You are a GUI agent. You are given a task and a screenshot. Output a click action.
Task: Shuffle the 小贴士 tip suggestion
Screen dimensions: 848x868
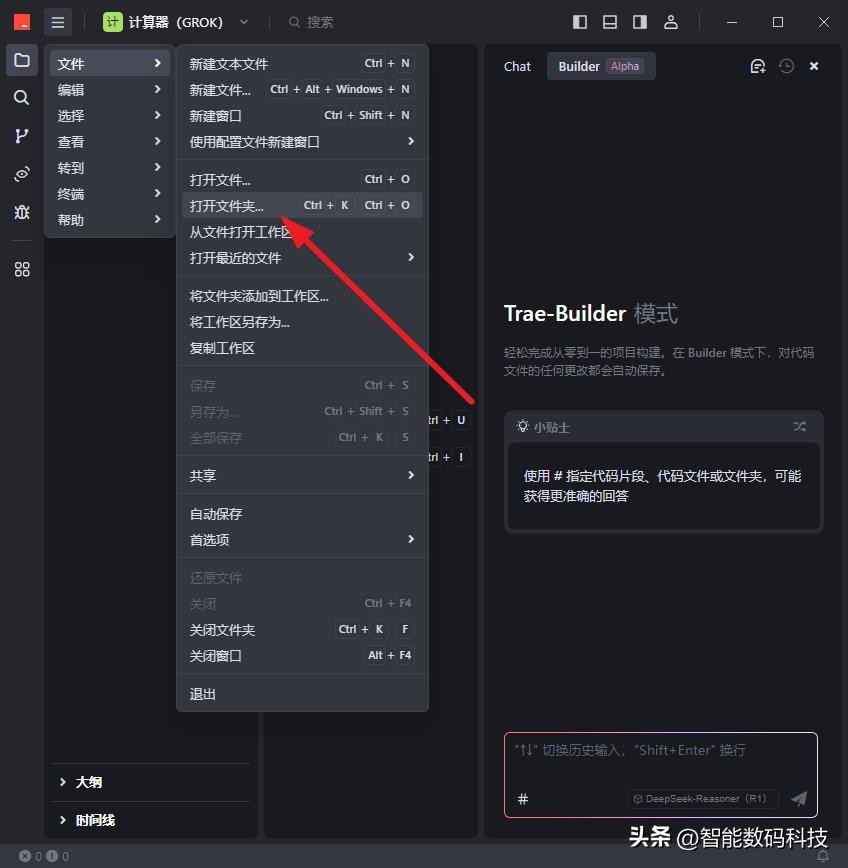coord(800,426)
